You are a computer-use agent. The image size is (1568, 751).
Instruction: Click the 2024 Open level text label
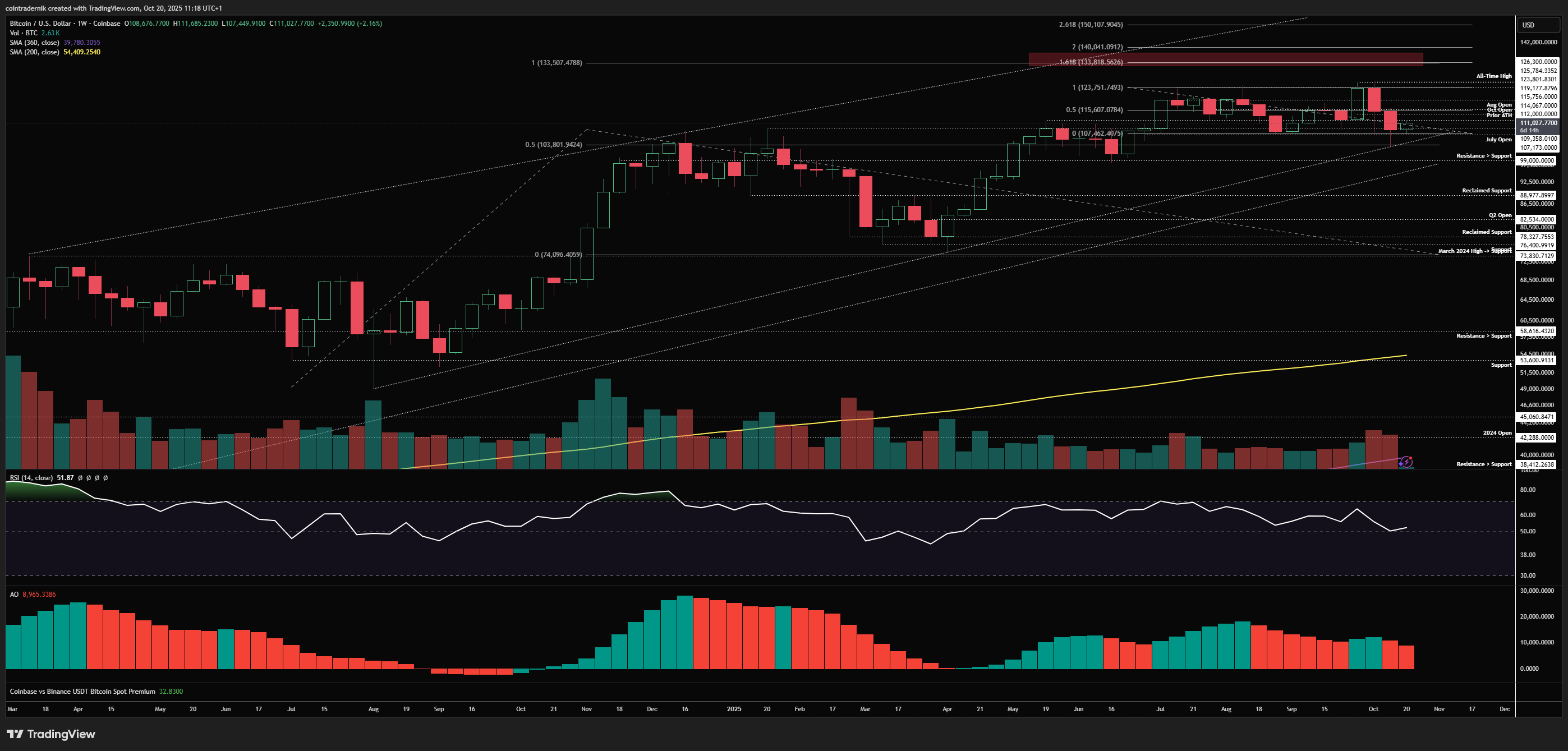pyautogui.click(x=1497, y=432)
